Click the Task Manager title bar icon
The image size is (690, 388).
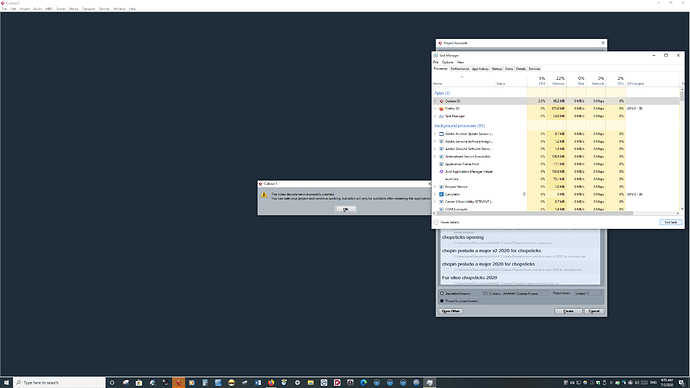tap(436, 55)
